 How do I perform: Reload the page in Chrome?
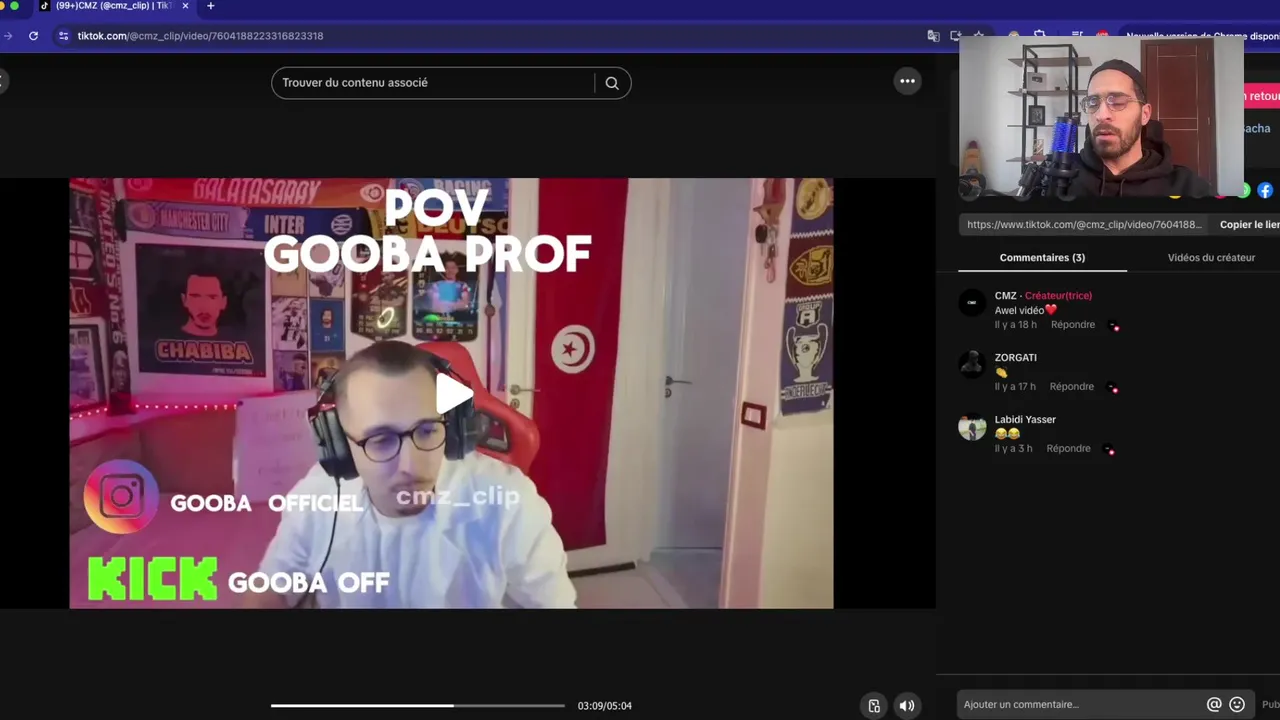click(x=33, y=36)
